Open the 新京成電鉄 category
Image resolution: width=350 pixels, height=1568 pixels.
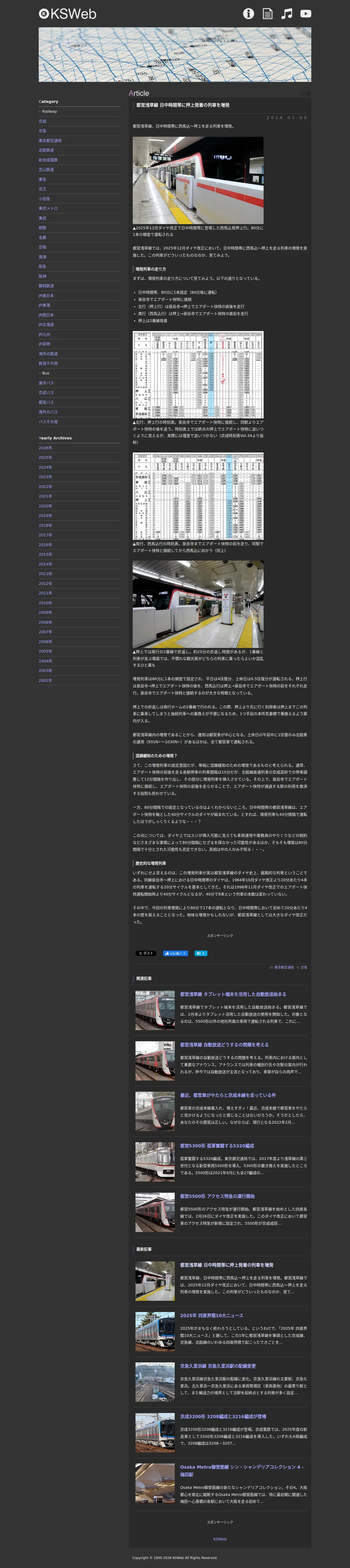[48, 160]
